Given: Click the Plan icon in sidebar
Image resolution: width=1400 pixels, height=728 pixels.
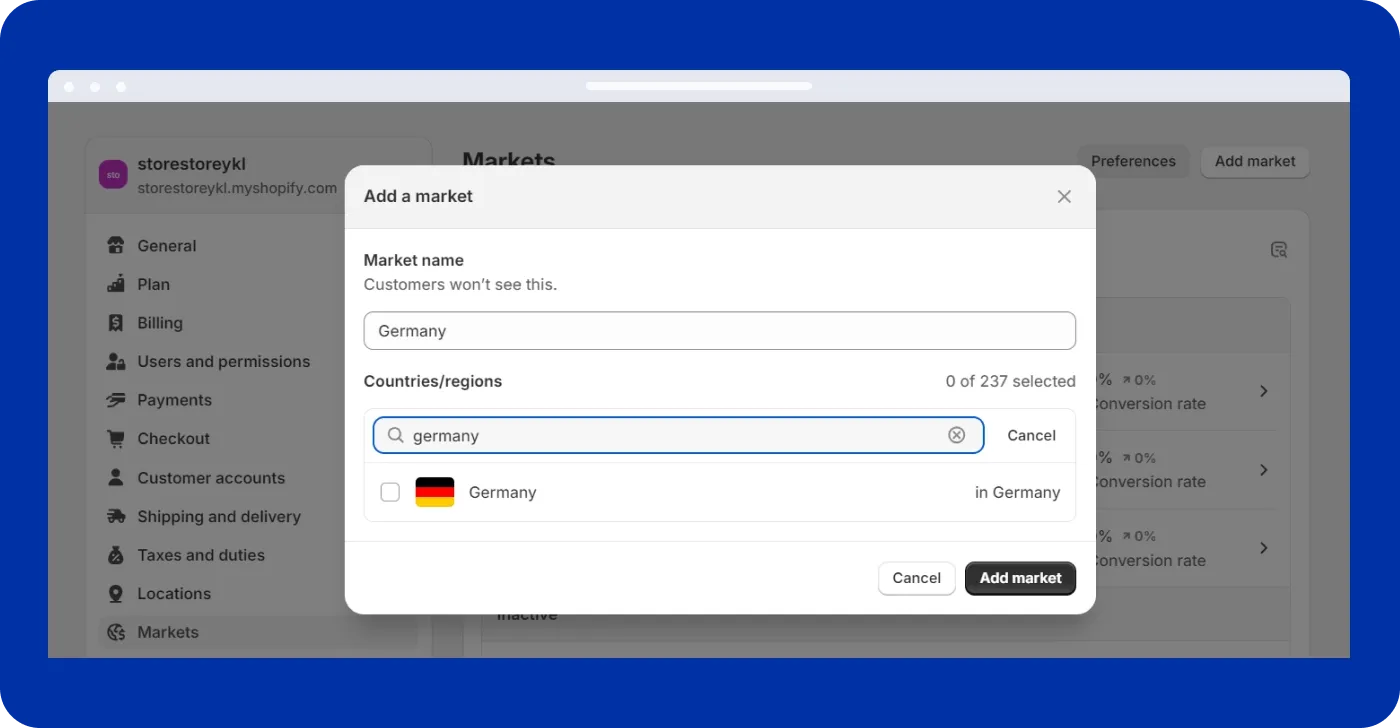Looking at the screenshot, I should 116,284.
